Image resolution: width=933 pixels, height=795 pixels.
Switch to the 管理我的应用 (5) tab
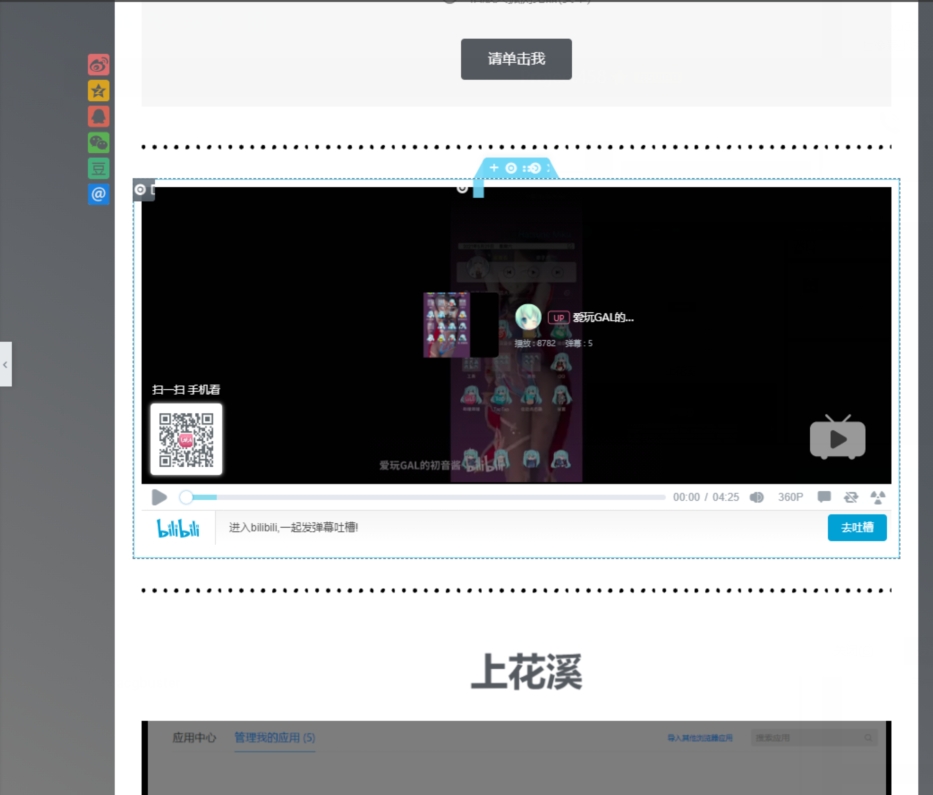click(275, 737)
